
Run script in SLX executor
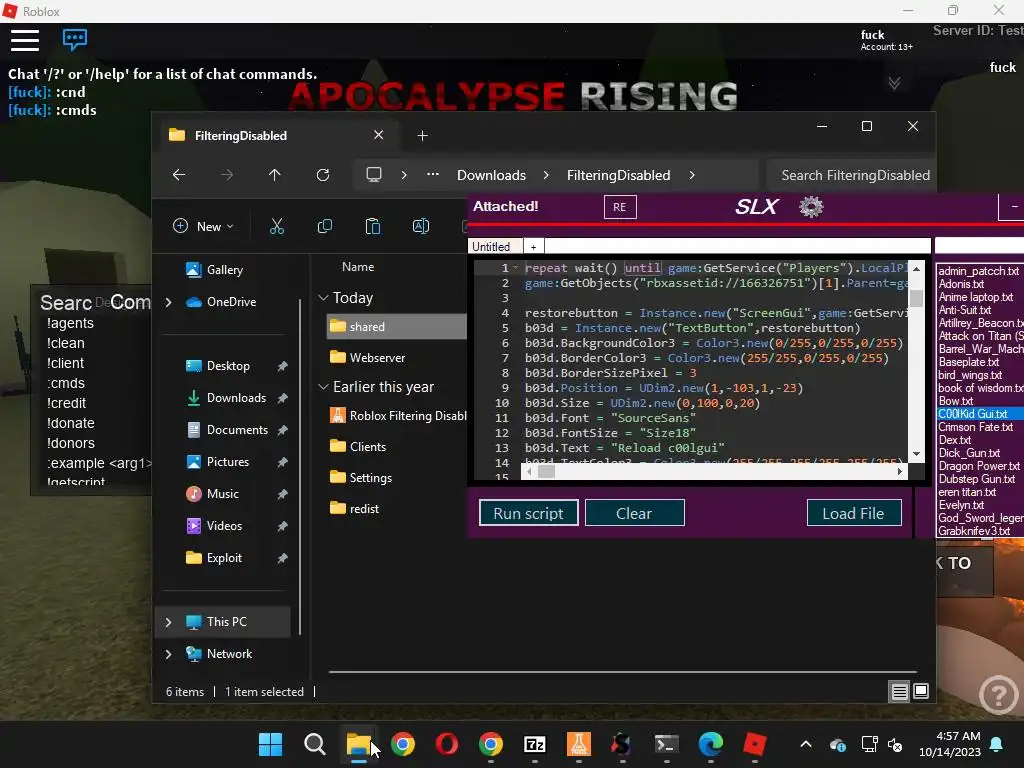(528, 513)
